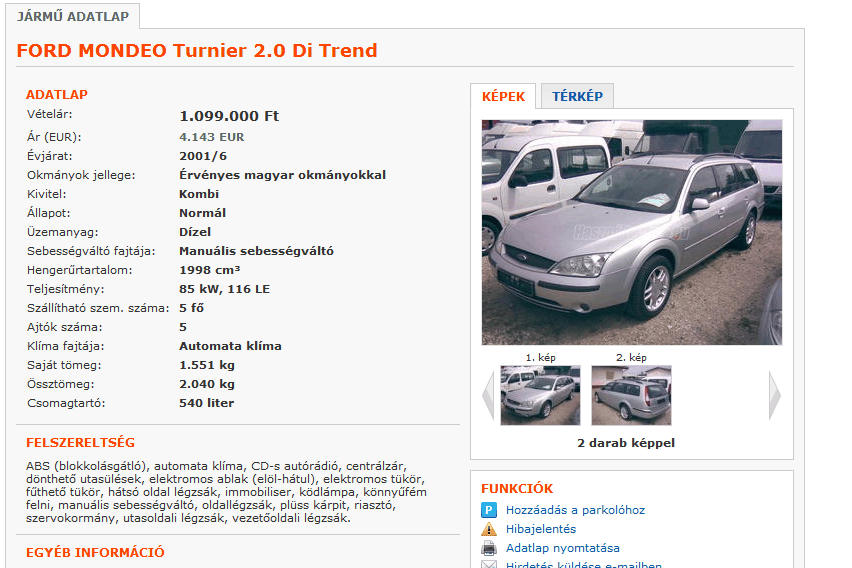Screen dimensions: 852x568
Task: Advance image gallery with right arrow
Action: pyautogui.click(x=774, y=395)
